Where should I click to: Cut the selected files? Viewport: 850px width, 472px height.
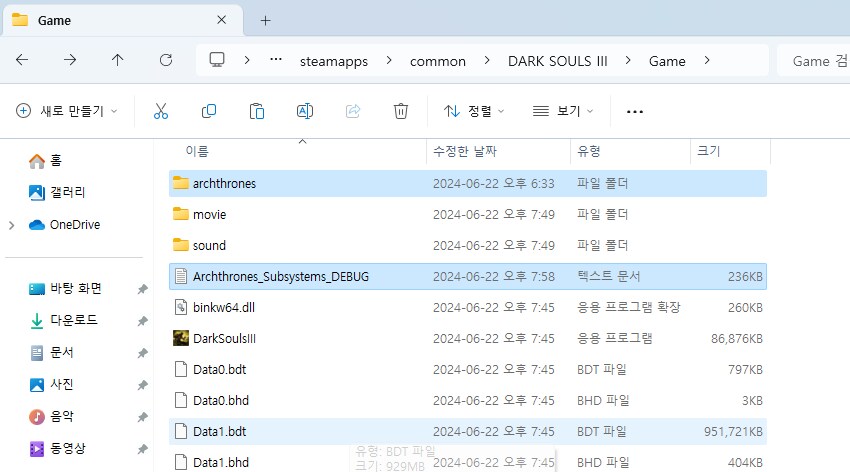(161, 111)
